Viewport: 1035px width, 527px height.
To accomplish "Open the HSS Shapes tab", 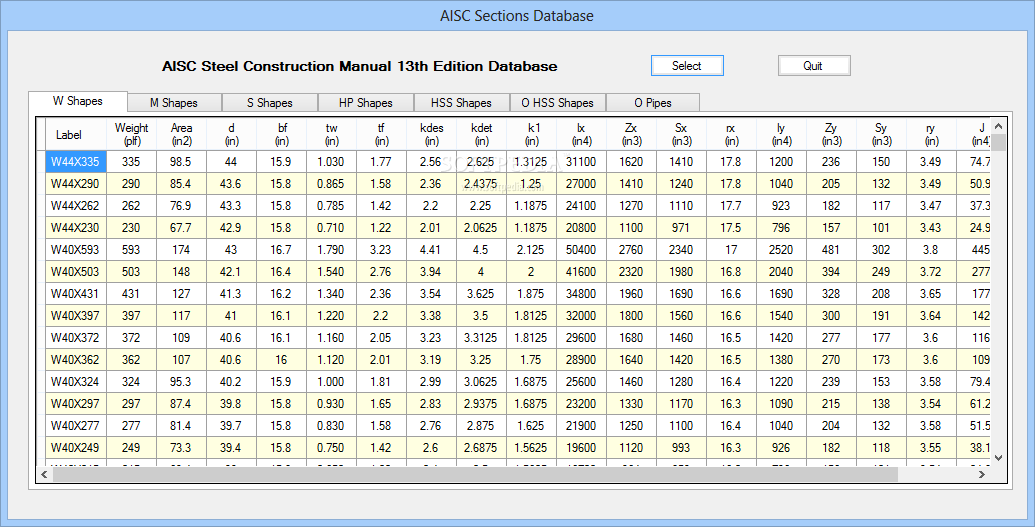I will [461, 103].
